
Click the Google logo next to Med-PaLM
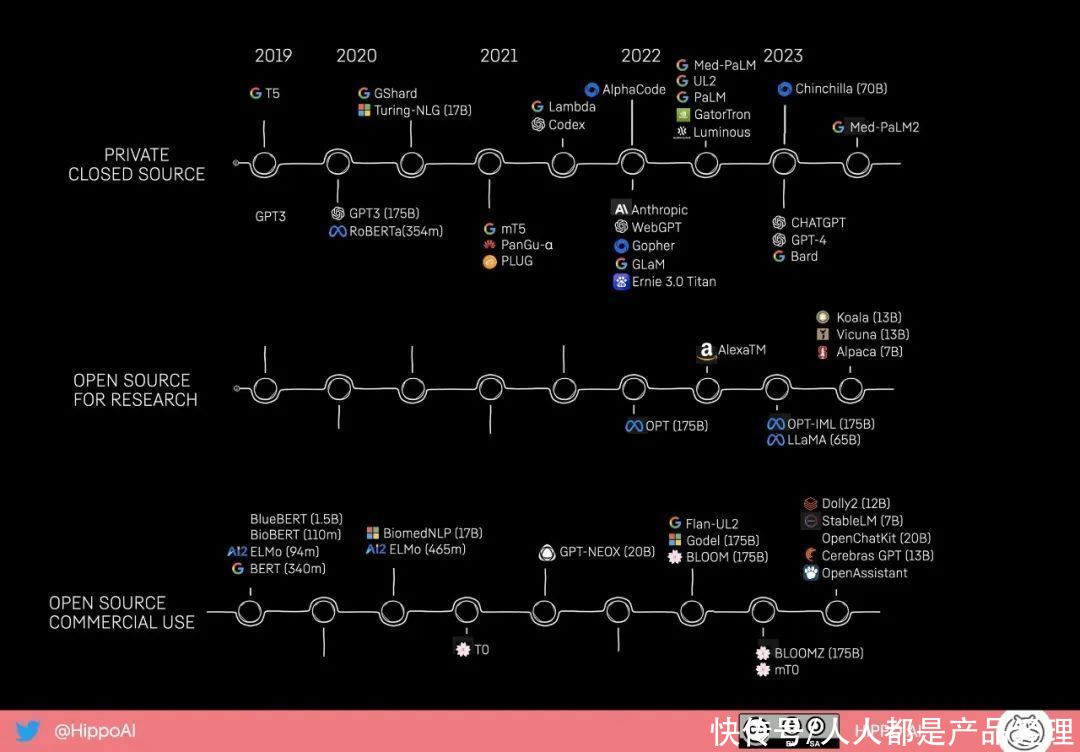[x=683, y=65]
